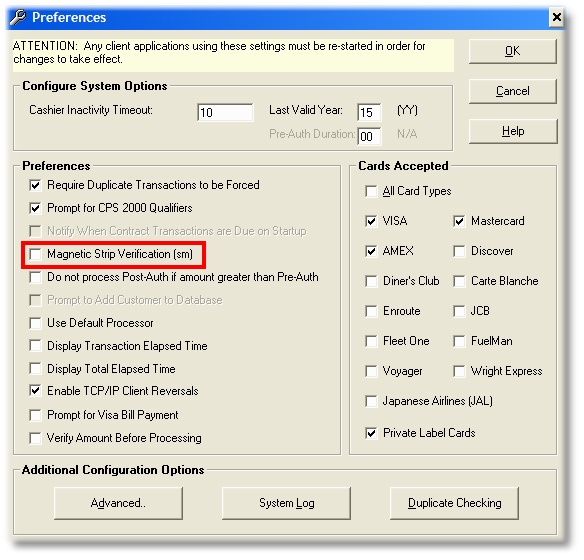Check the Enroute checkbox

tap(371, 311)
